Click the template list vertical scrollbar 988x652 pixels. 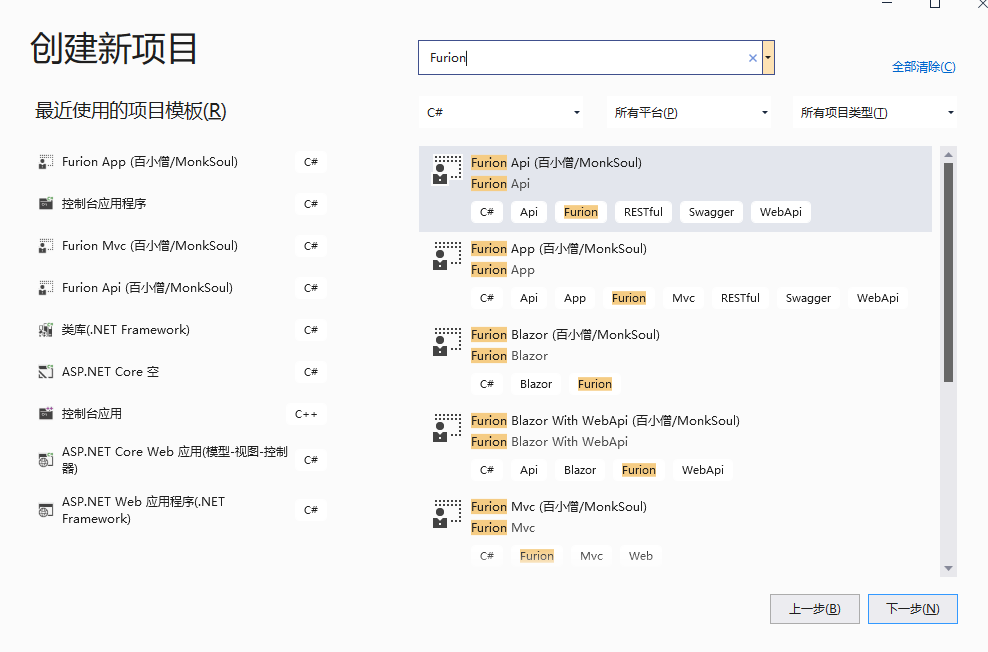948,270
